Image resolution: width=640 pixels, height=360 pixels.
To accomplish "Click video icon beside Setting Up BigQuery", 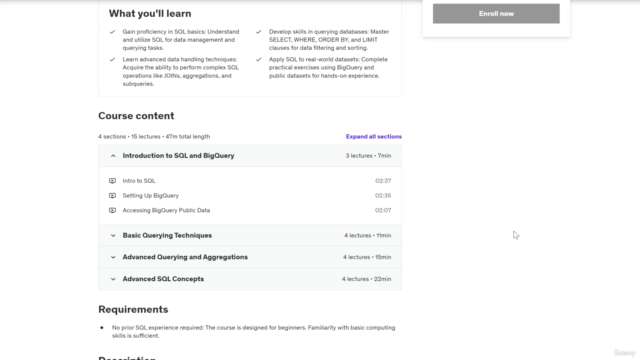I will 112,196.
